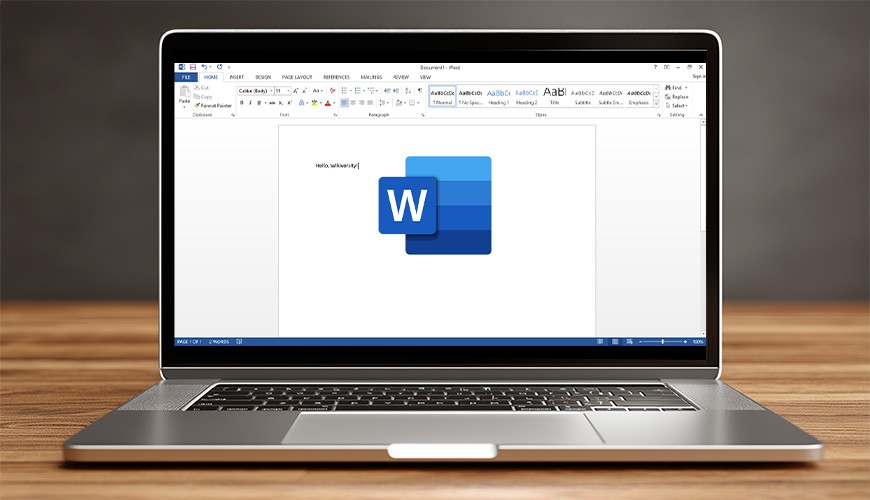
Task: Clear all formatting
Action: point(332,90)
